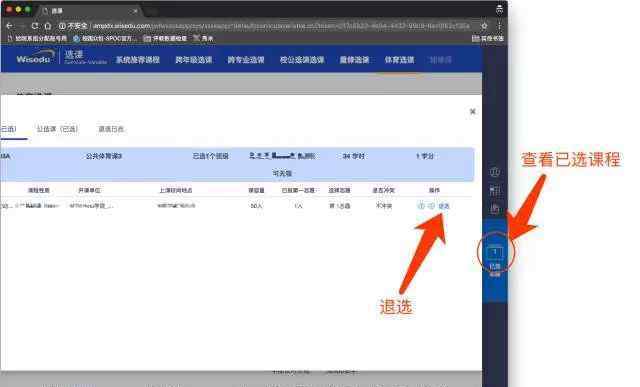Click the first circular info icon before 退选
The image size is (640, 387).
point(421,206)
